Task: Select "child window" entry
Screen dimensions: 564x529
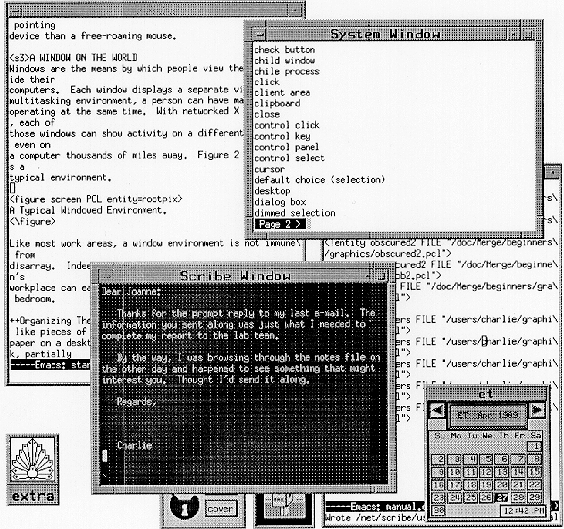Action: click(x=285, y=60)
